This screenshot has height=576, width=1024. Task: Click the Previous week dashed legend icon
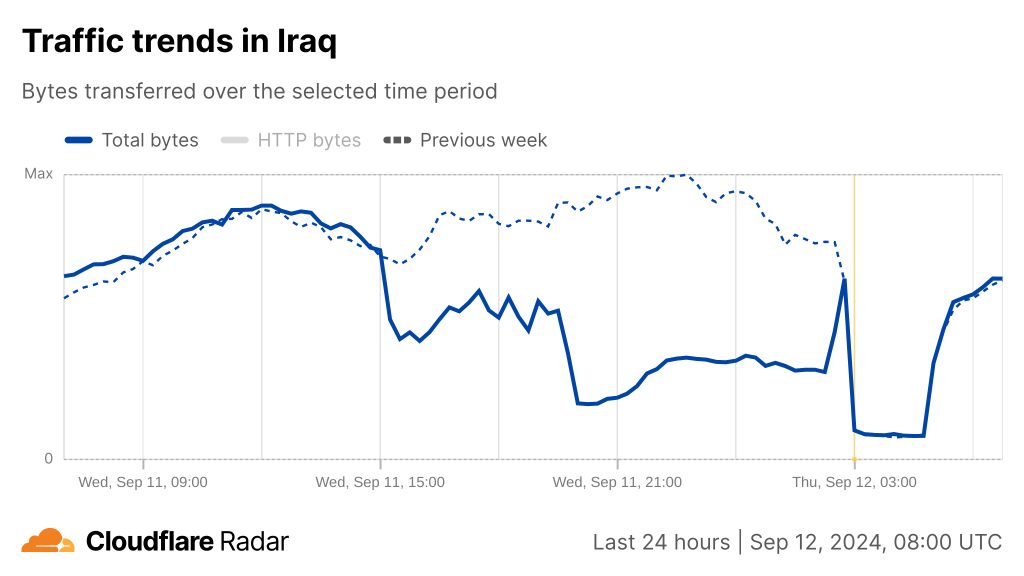pos(397,140)
